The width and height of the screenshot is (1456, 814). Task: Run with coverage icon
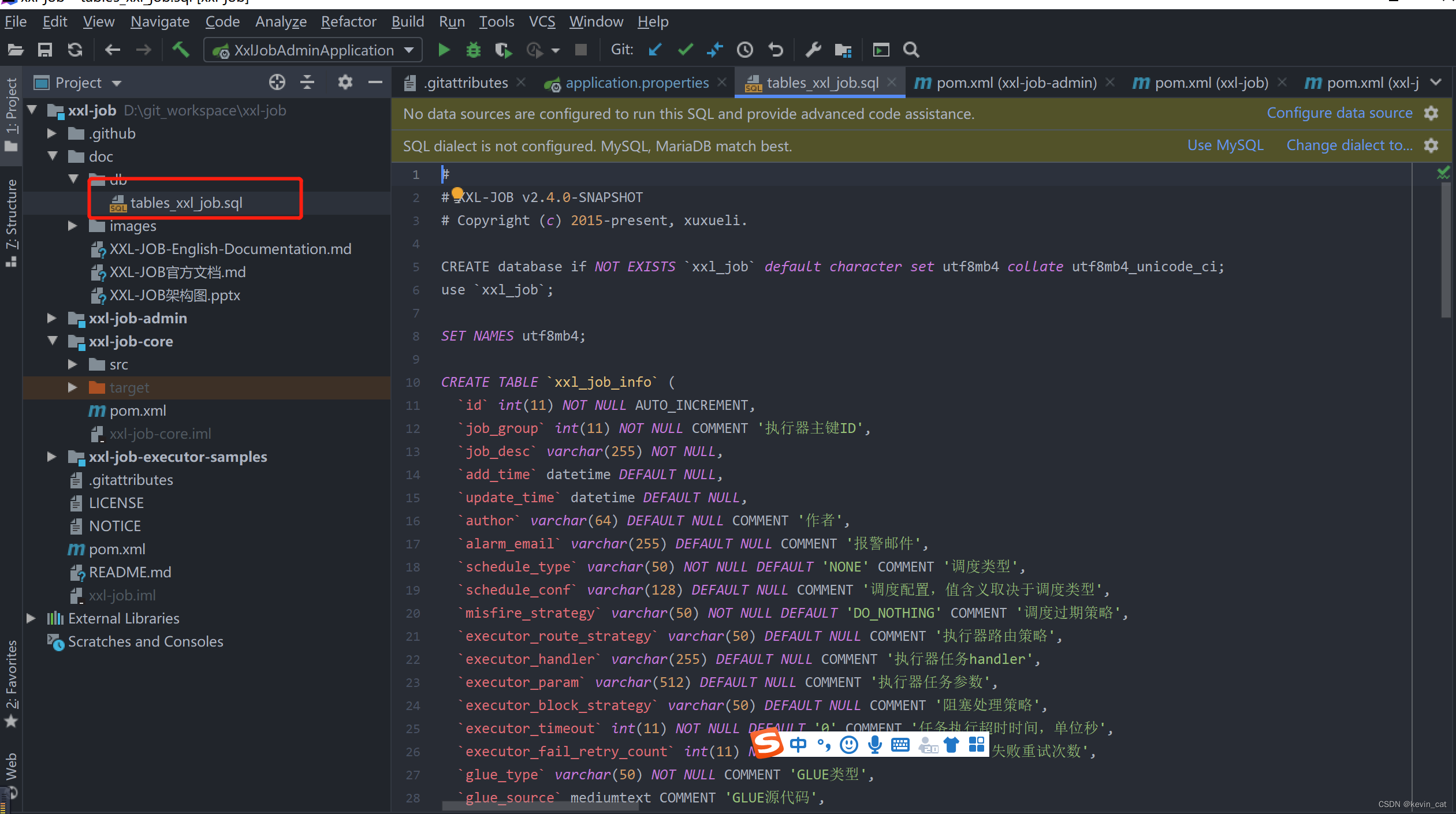(504, 50)
